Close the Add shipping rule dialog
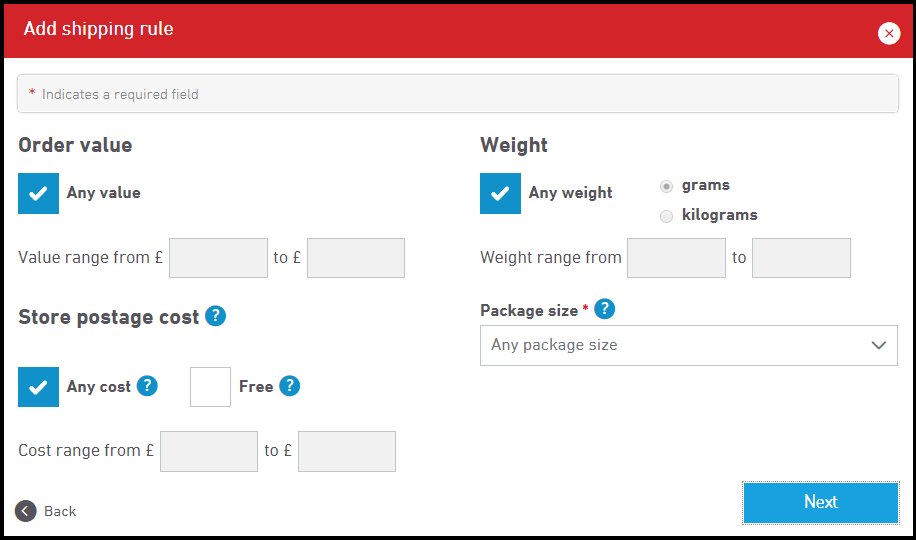 pos(889,33)
